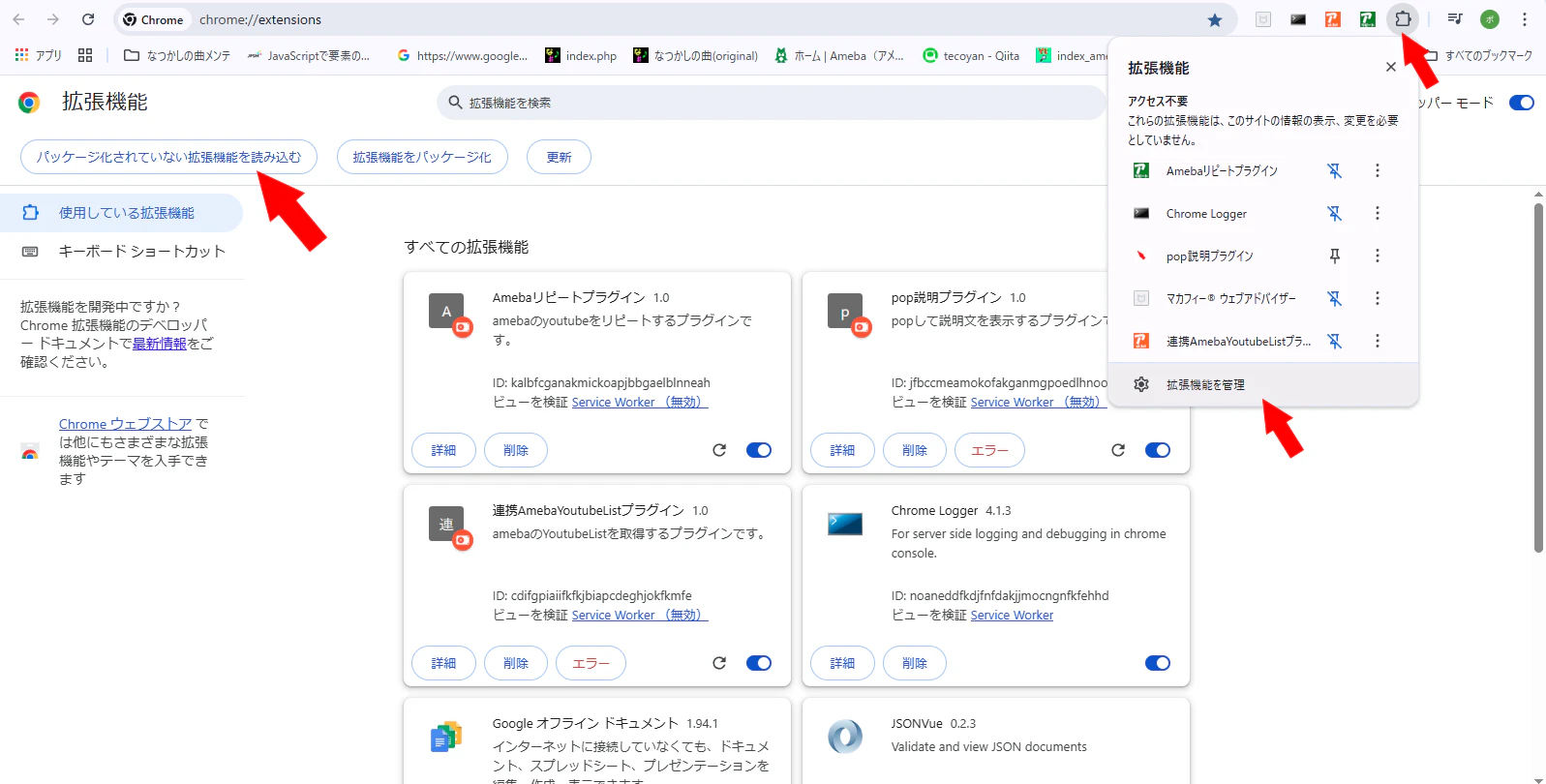Open the 最新情報 documentation link

click(160, 344)
